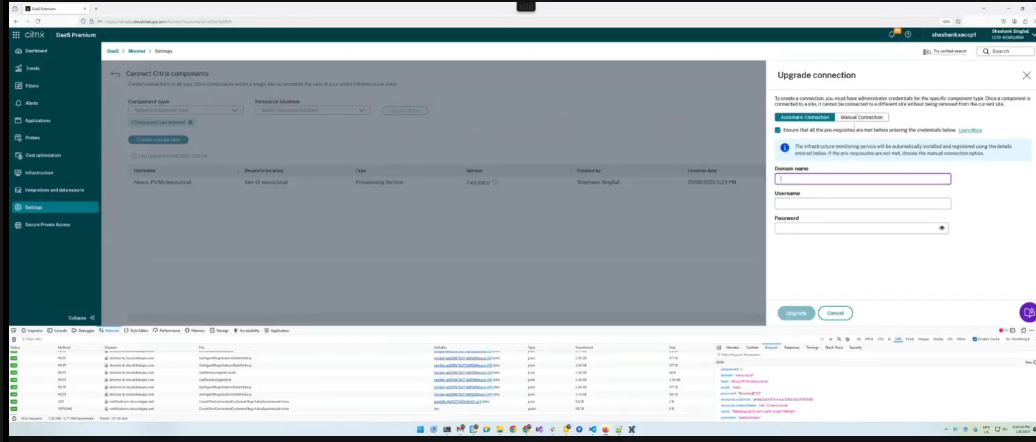Viewport: 1036px width, 442px height.
Task: Click the Cancel button
Action: (x=835, y=313)
